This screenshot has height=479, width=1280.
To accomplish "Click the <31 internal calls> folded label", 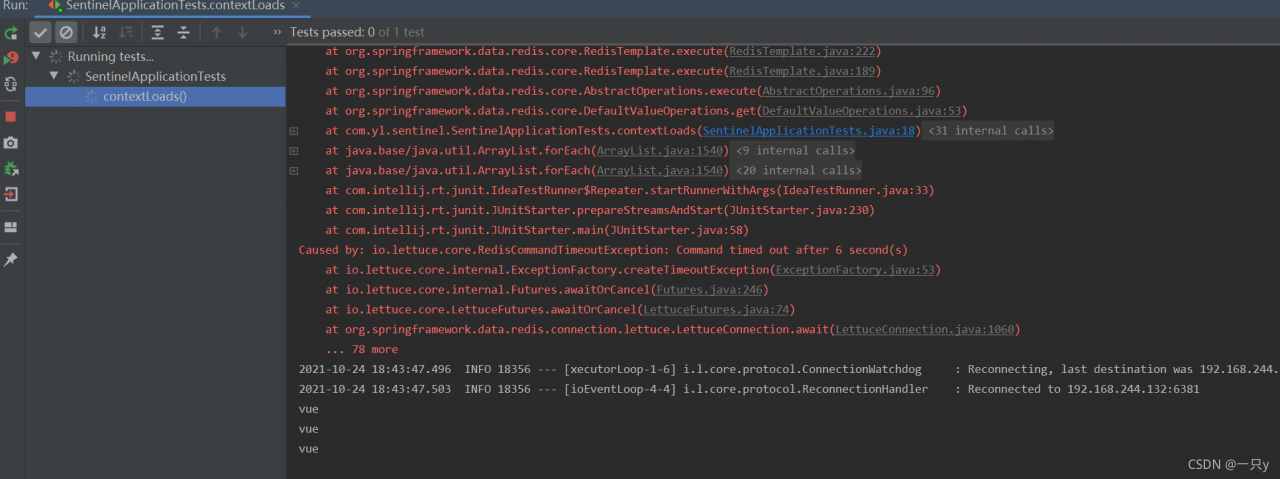I will coord(990,131).
